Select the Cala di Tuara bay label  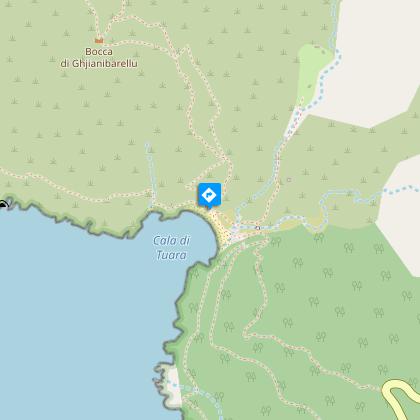[171, 248]
